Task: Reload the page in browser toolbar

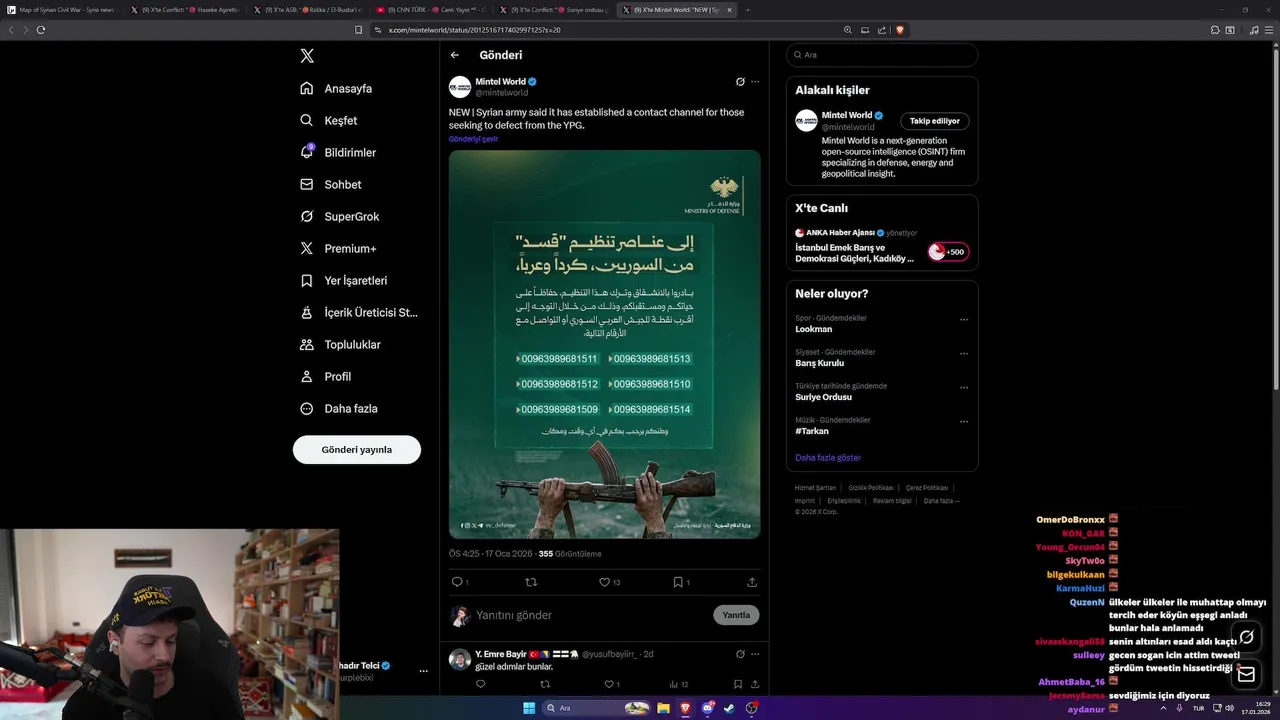Action: point(41,30)
